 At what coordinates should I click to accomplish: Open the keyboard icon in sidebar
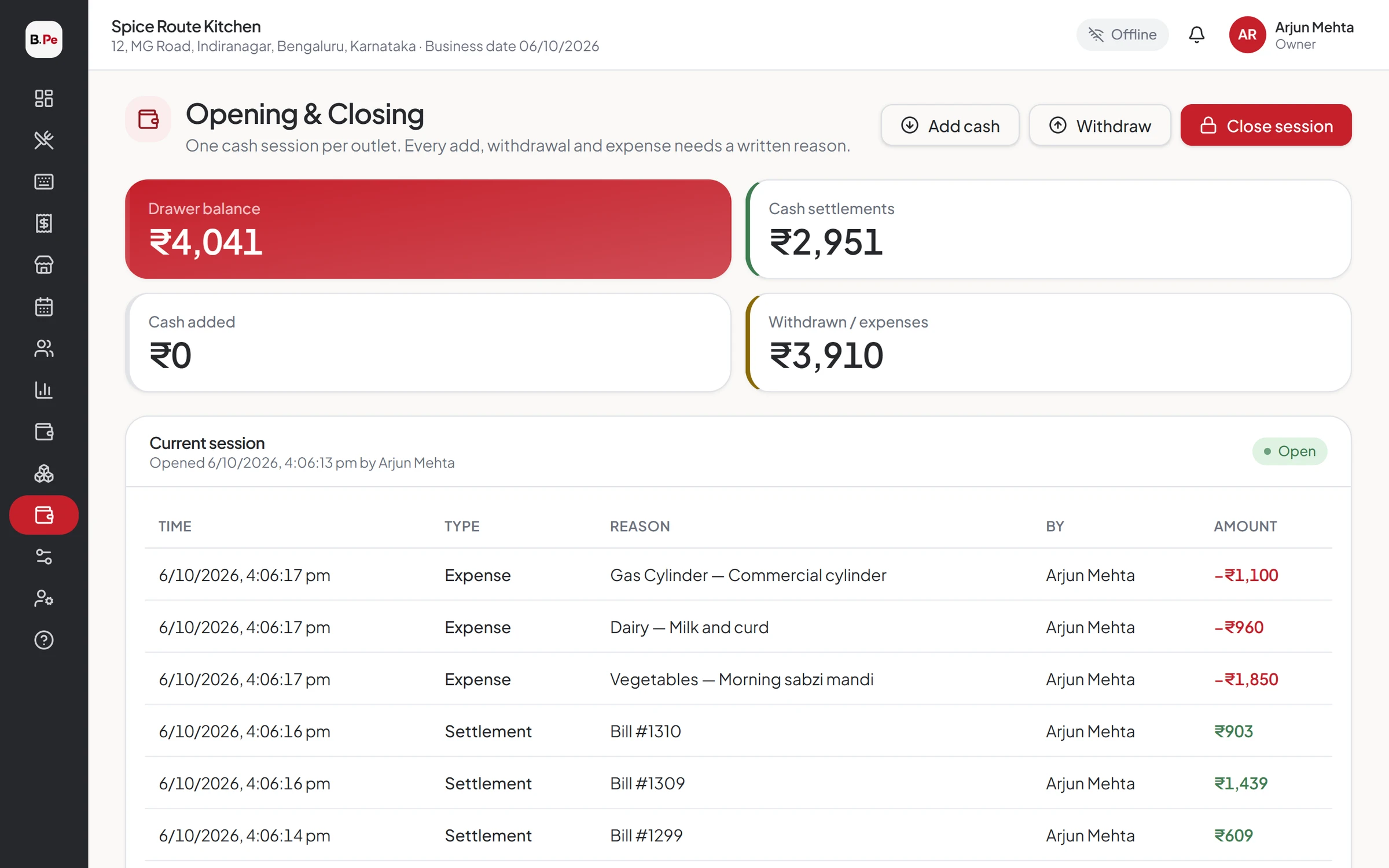click(x=44, y=182)
